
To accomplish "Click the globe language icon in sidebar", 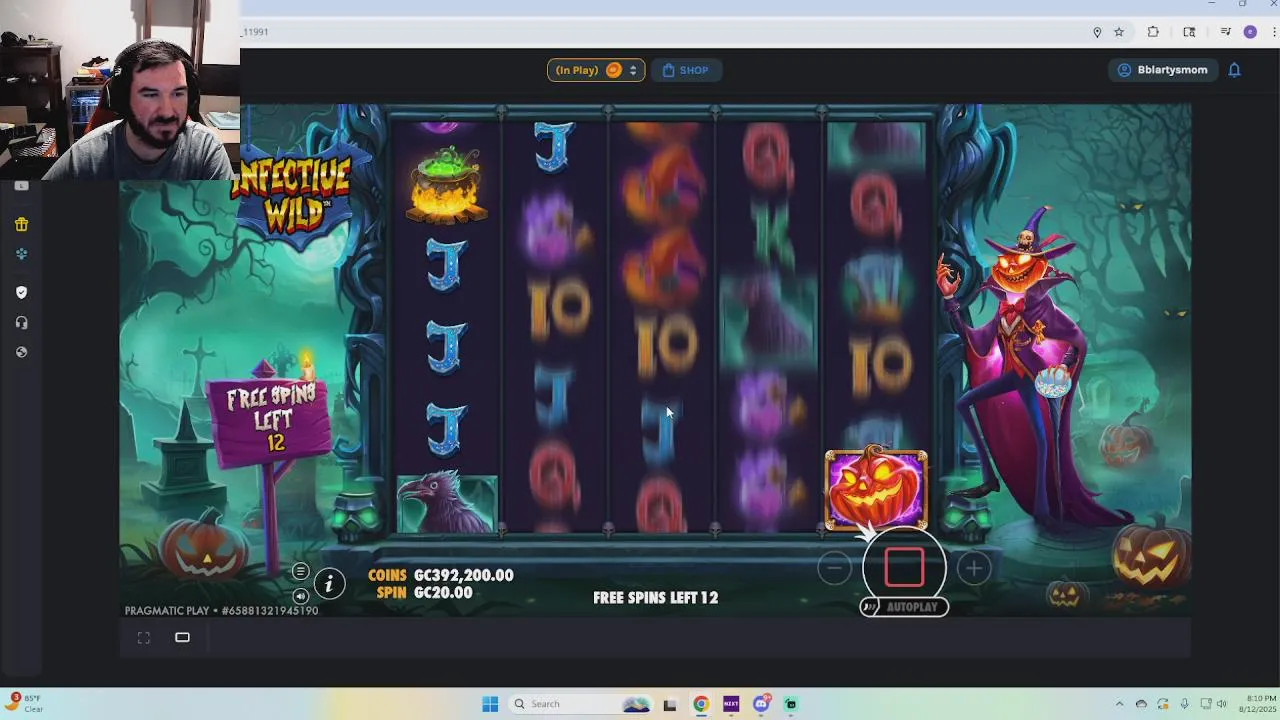I will (21, 352).
